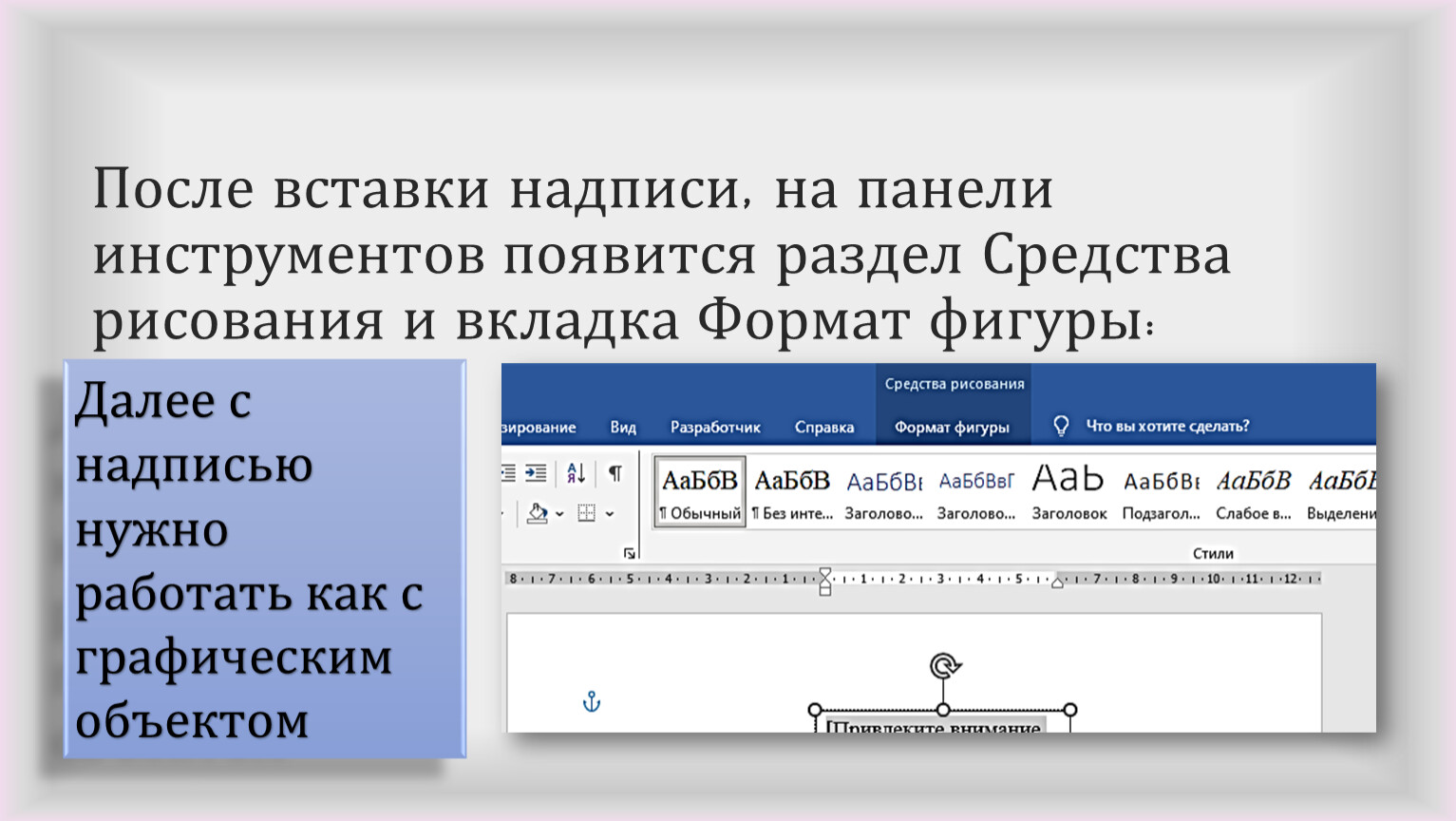Click the decrease indent icon
This screenshot has width=1456, height=821.
(508, 473)
